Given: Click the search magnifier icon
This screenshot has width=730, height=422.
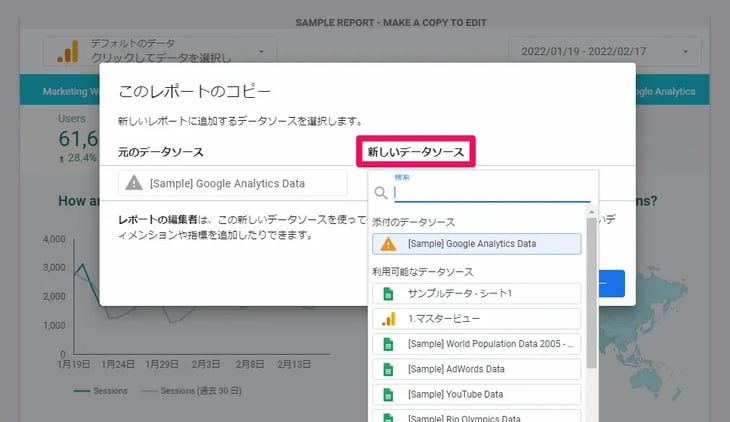Looking at the screenshot, I should point(381,193).
